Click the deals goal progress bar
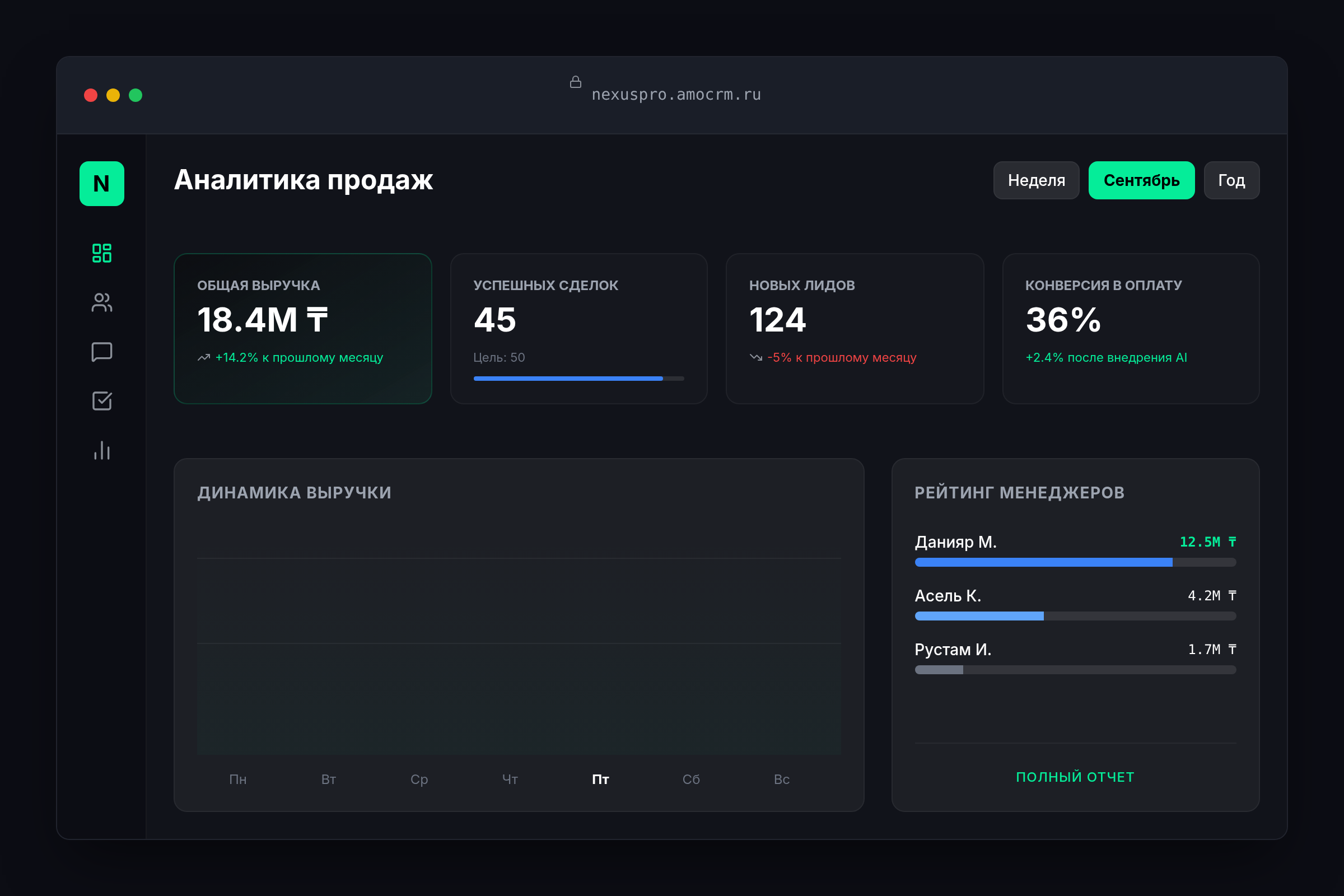The height and width of the screenshot is (896, 1344). pyautogui.click(x=578, y=379)
